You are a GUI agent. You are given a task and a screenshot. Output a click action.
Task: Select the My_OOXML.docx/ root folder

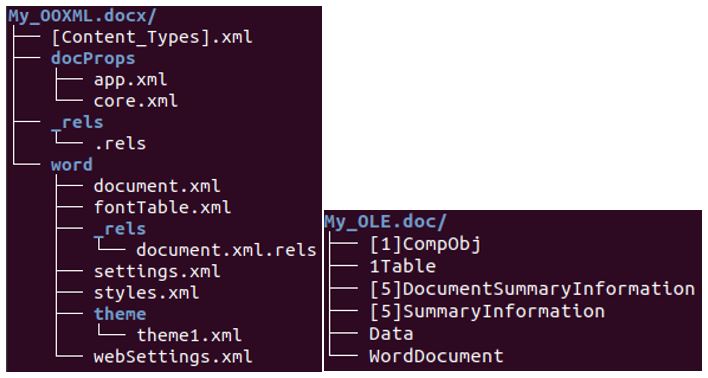(x=82, y=16)
